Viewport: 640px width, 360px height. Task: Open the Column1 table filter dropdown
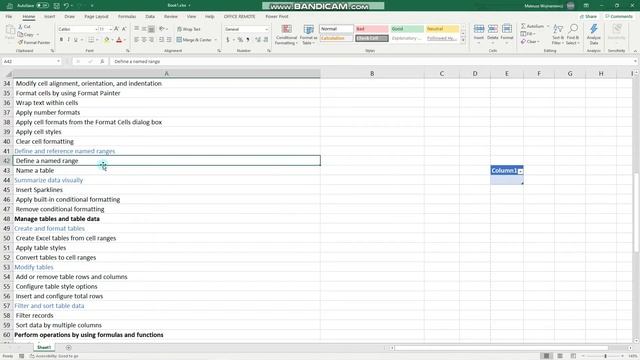(x=520, y=171)
